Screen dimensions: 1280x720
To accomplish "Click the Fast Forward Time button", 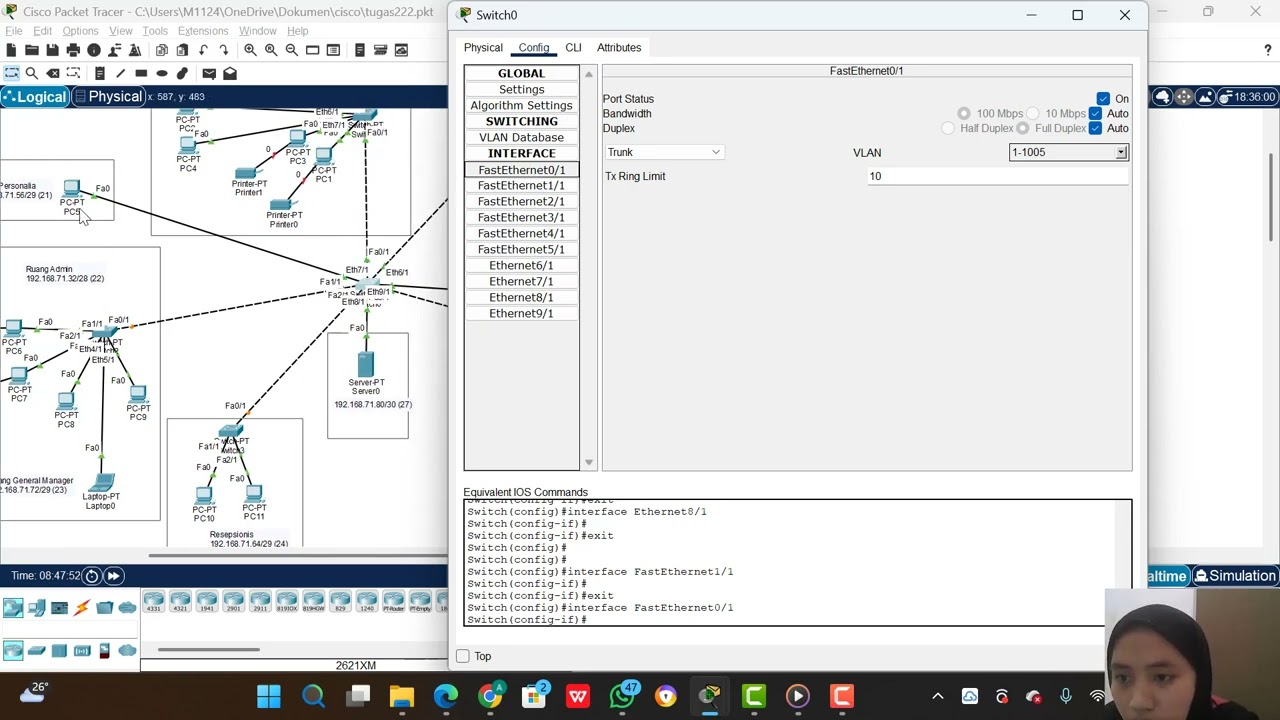I will [x=114, y=576].
